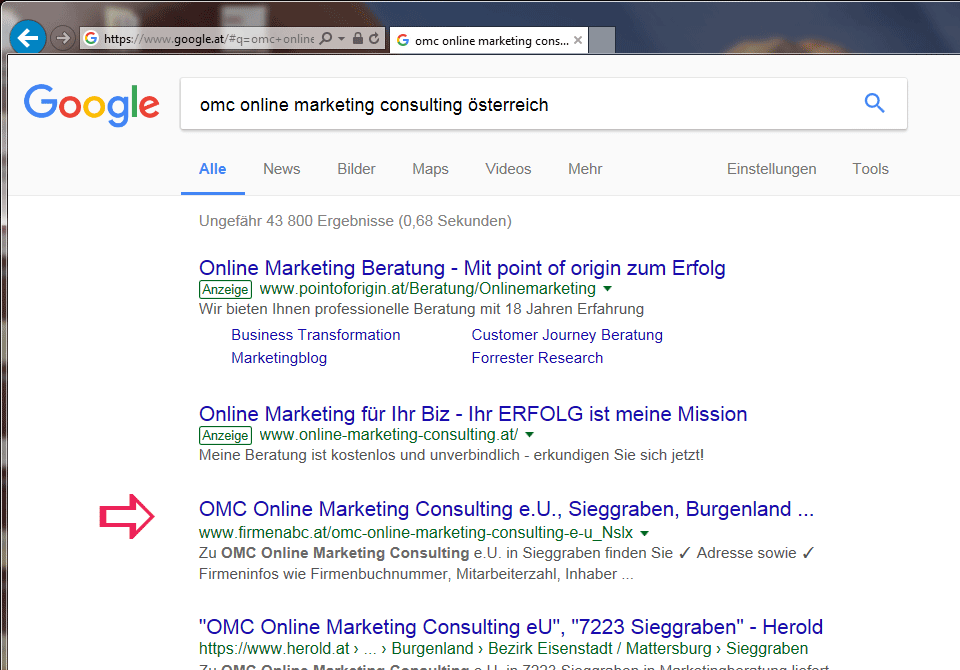
Task: Expand the Mehr menu
Action: point(585,169)
